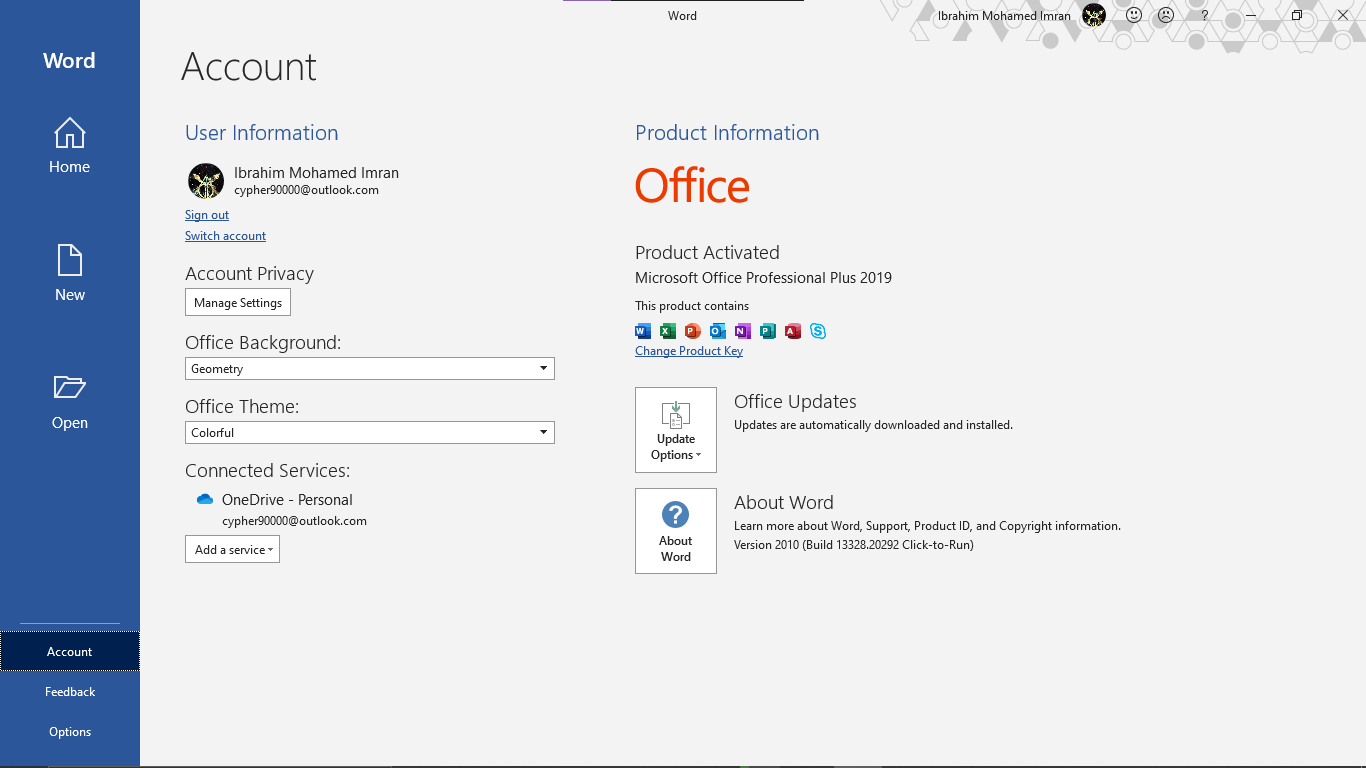Click the smiley face feedback icon

pyautogui.click(x=1134, y=15)
